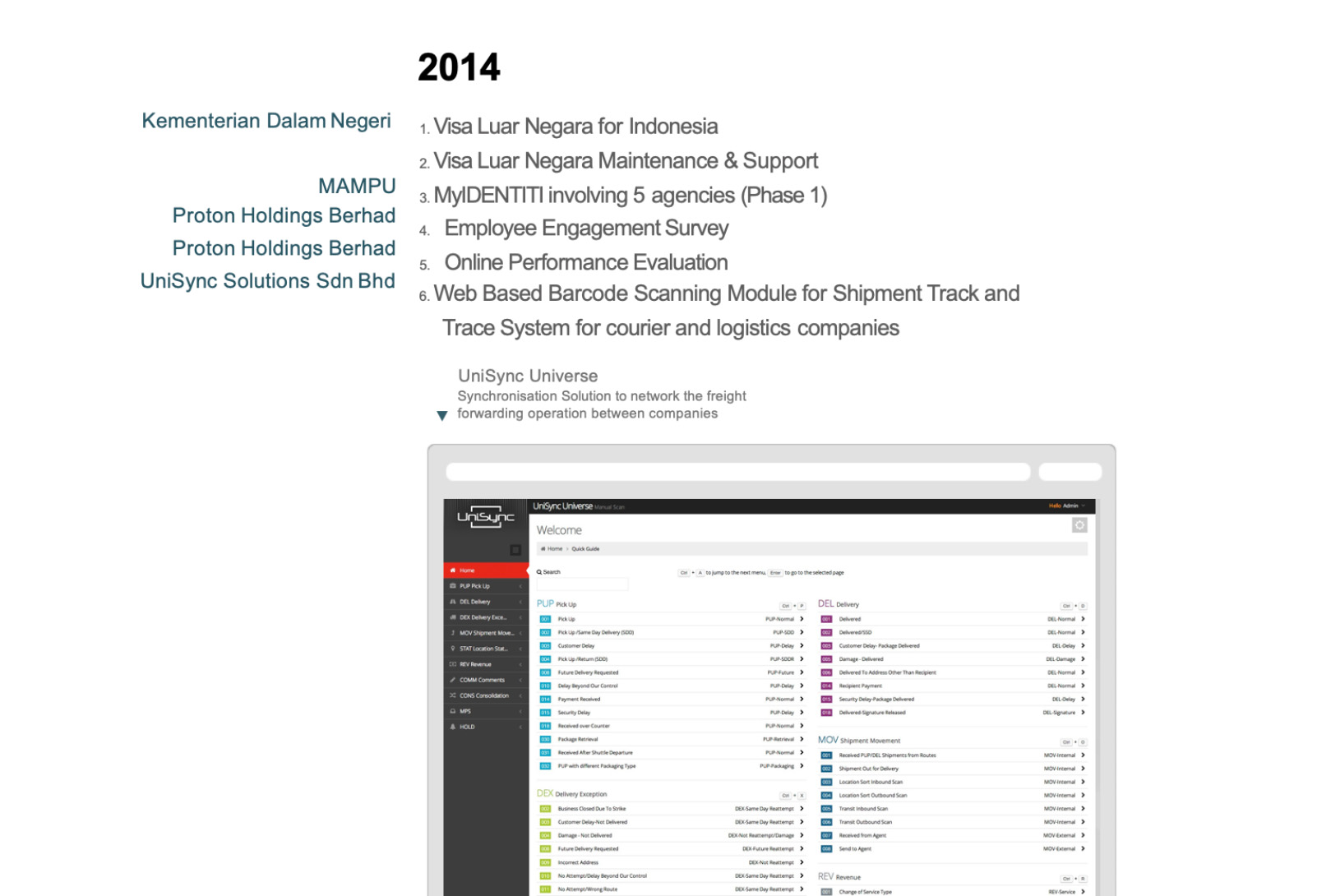Click 'Payment Received' PUP row
Screen dimensions: 1317x896
pos(671,700)
